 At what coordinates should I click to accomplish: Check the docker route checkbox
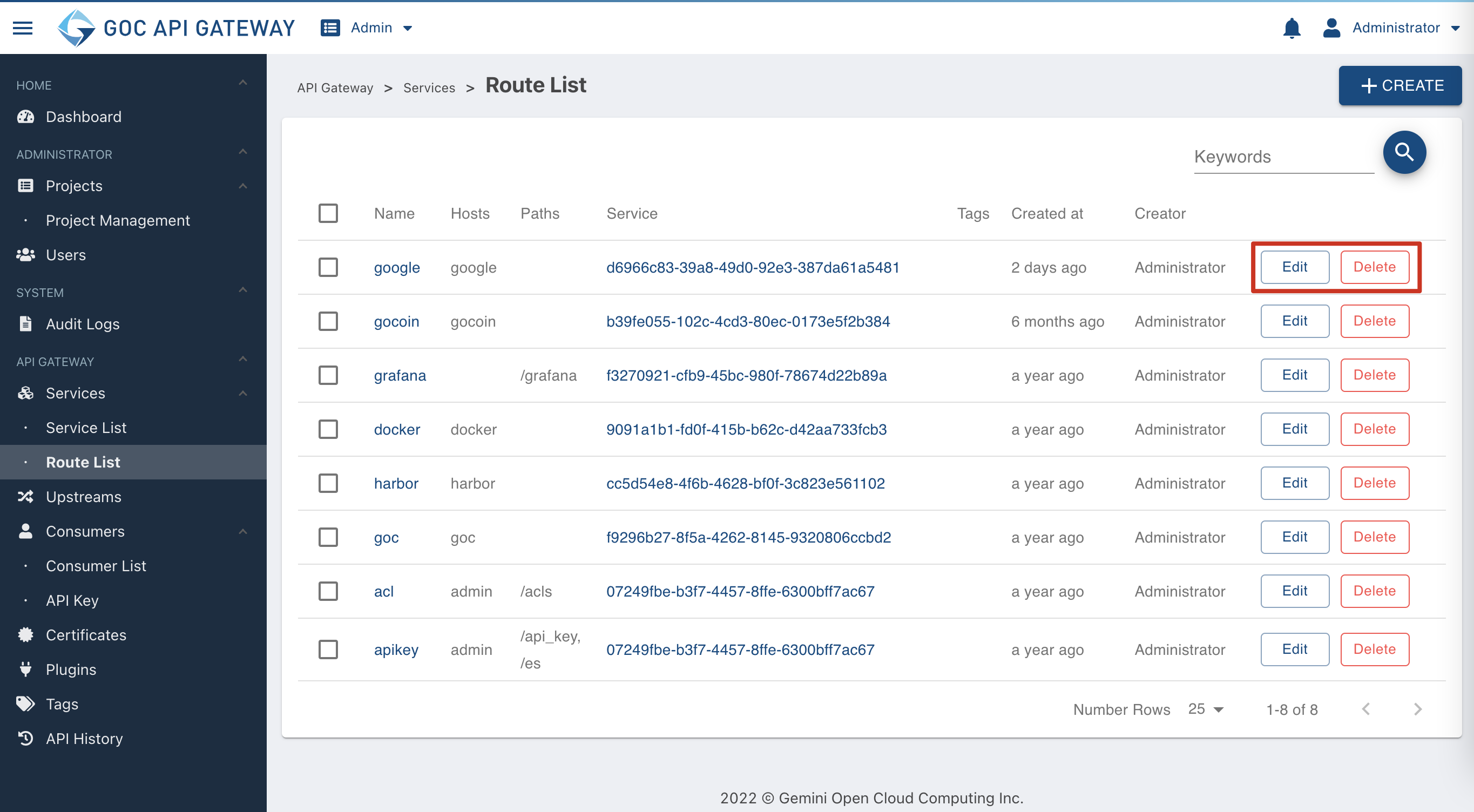(x=328, y=429)
